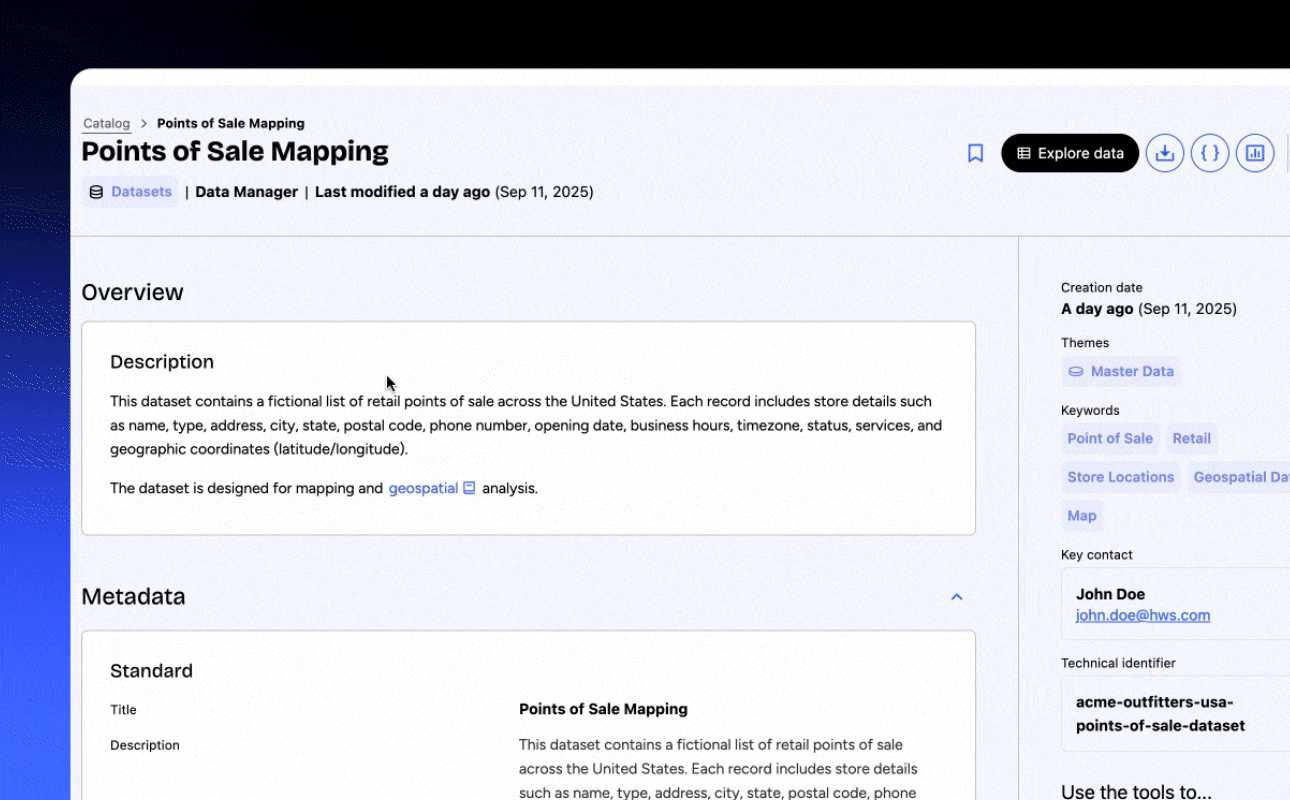Go to Catalog breadcrumb link
This screenshot has width=1290, height=800.
tap(106, 124)
